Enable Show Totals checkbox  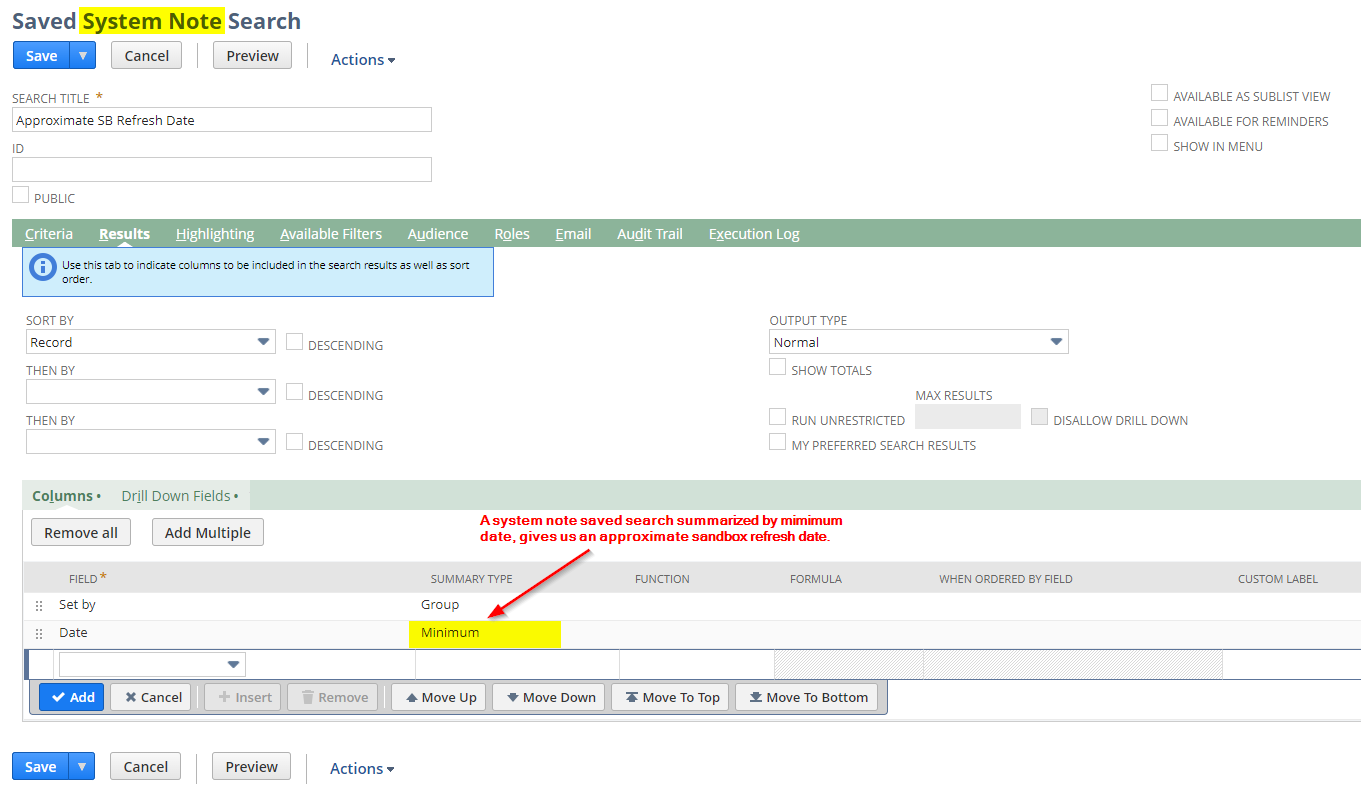pos(777,367)
